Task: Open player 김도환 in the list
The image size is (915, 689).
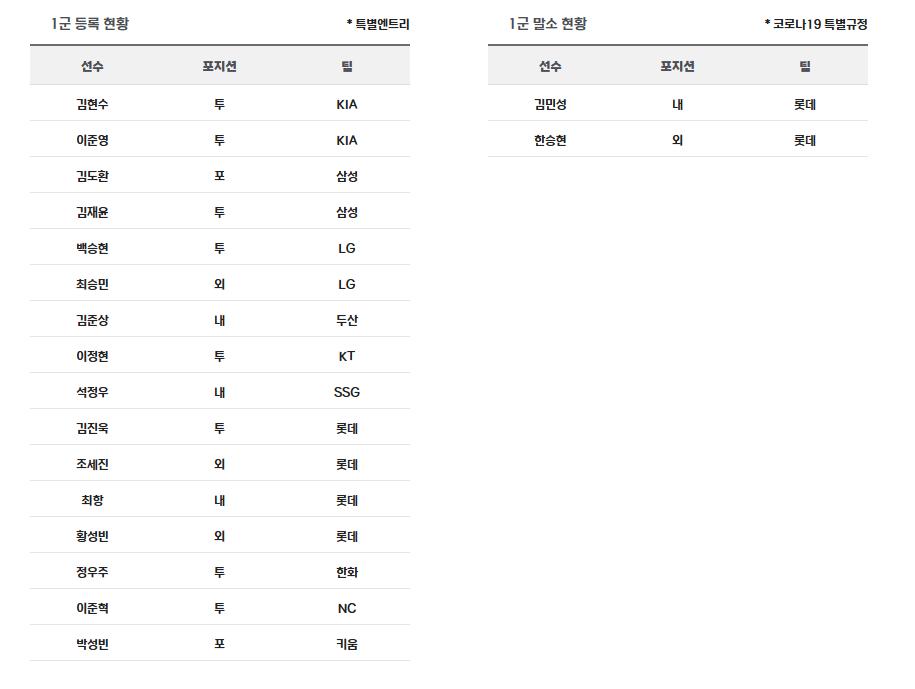Action: point(92,176)
